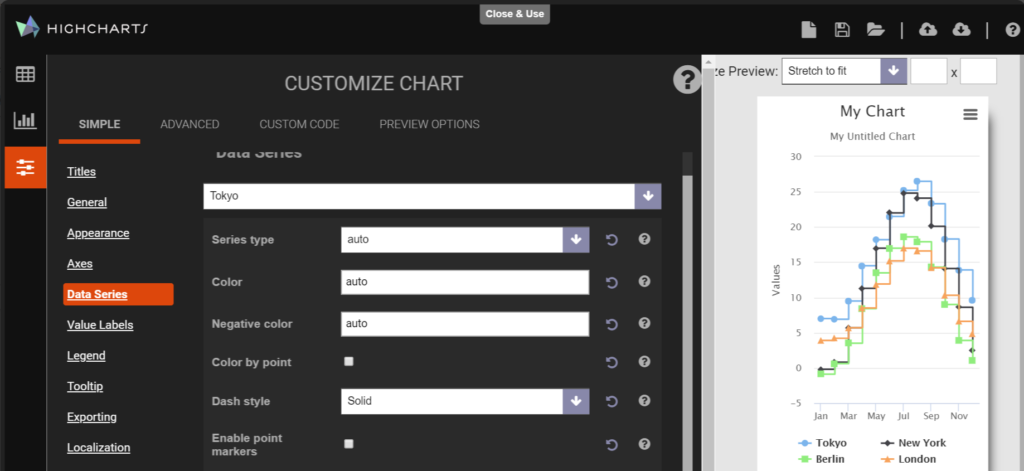Open the Exporting section
The image size is (1024, 471).
pyautogui.click(x=92, y=417)
